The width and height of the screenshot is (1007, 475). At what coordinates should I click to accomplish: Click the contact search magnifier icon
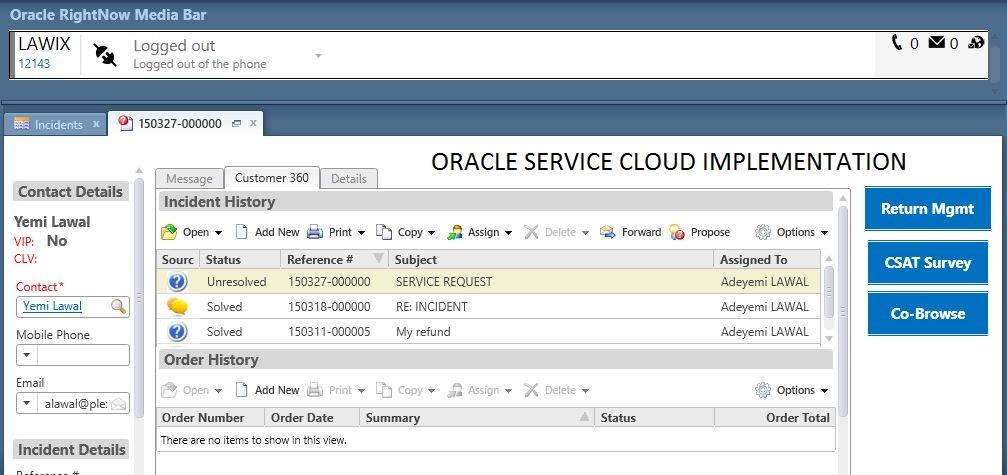[118, 307]
